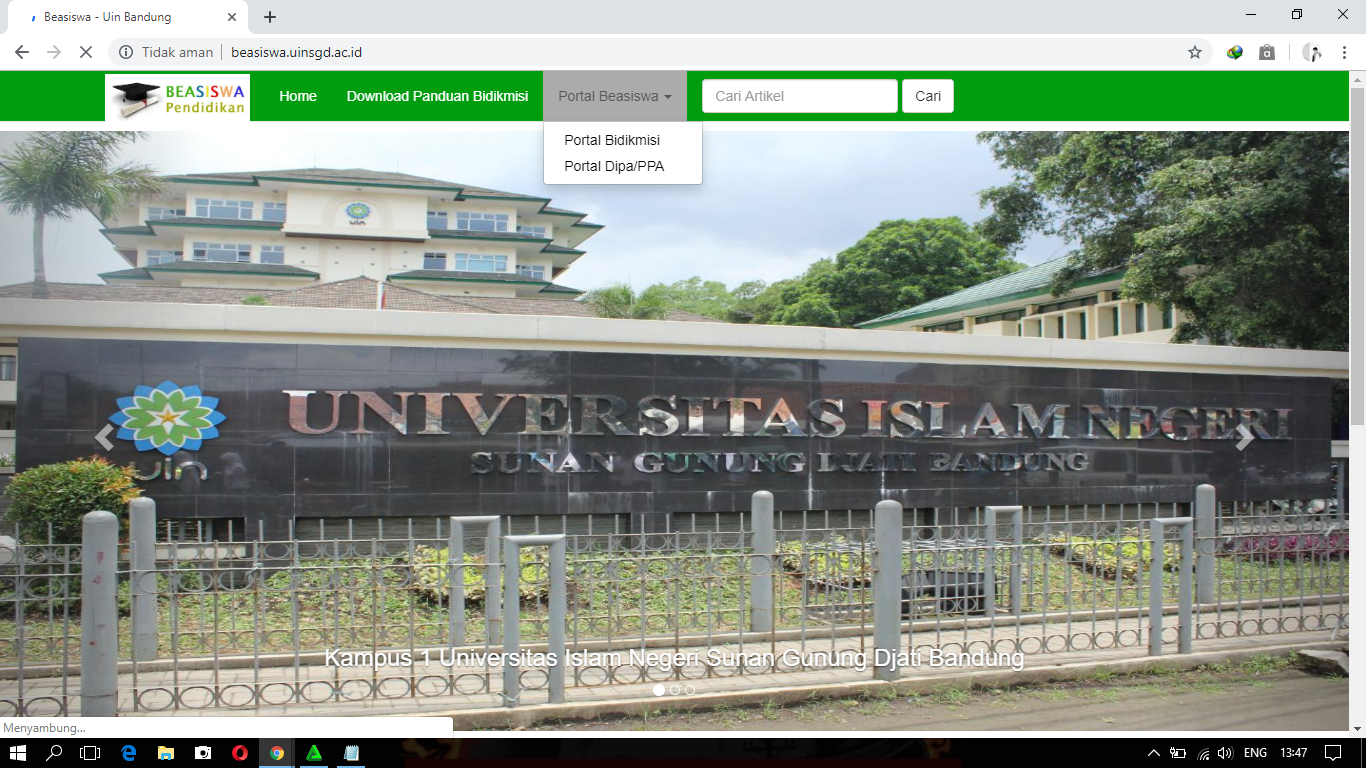
Task: Expand hidden icons in the system tray
Action: [x=1152, y=753]
